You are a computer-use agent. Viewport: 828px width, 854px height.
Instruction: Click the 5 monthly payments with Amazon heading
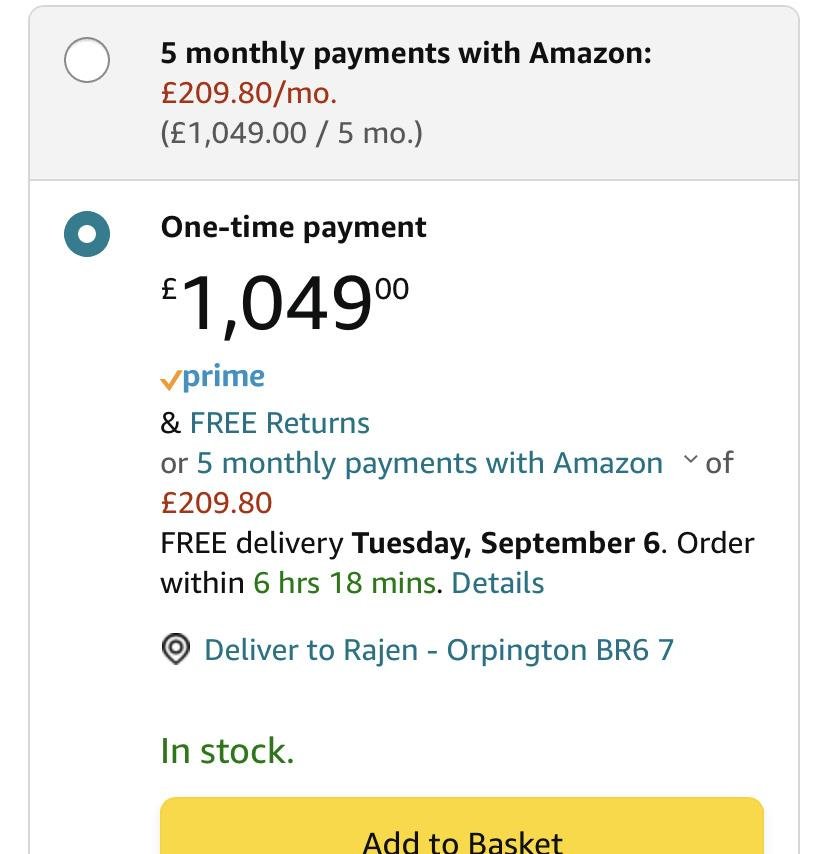click(406, 53)
